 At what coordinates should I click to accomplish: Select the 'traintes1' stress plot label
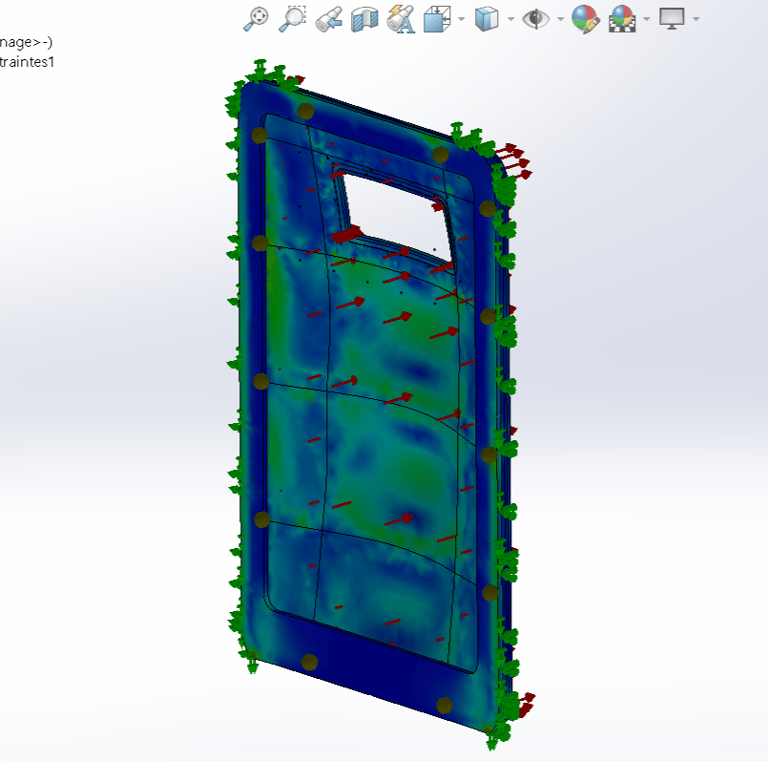click(x=27, y=62)
